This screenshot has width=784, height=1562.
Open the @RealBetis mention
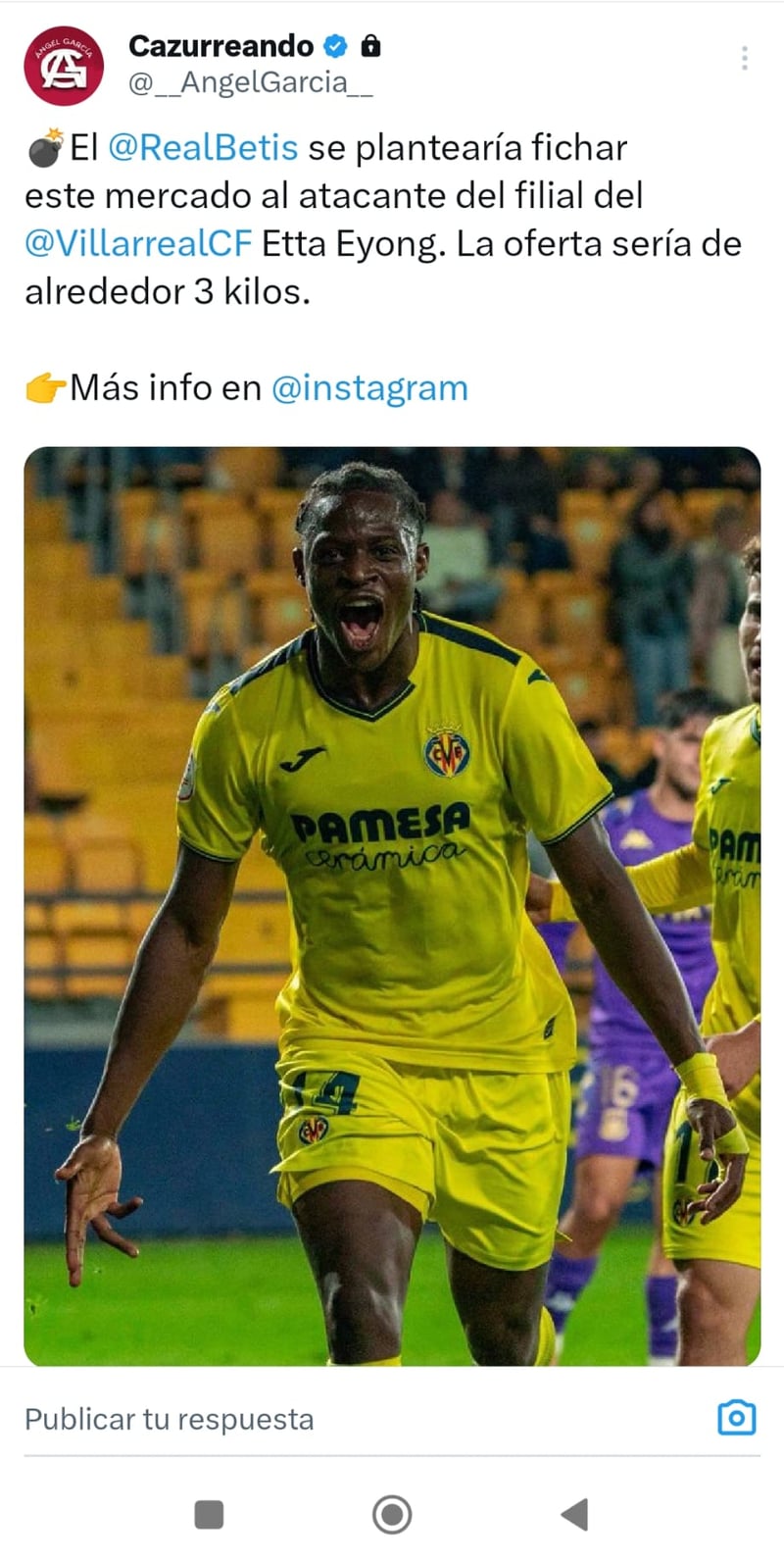(x=203, y=148)
